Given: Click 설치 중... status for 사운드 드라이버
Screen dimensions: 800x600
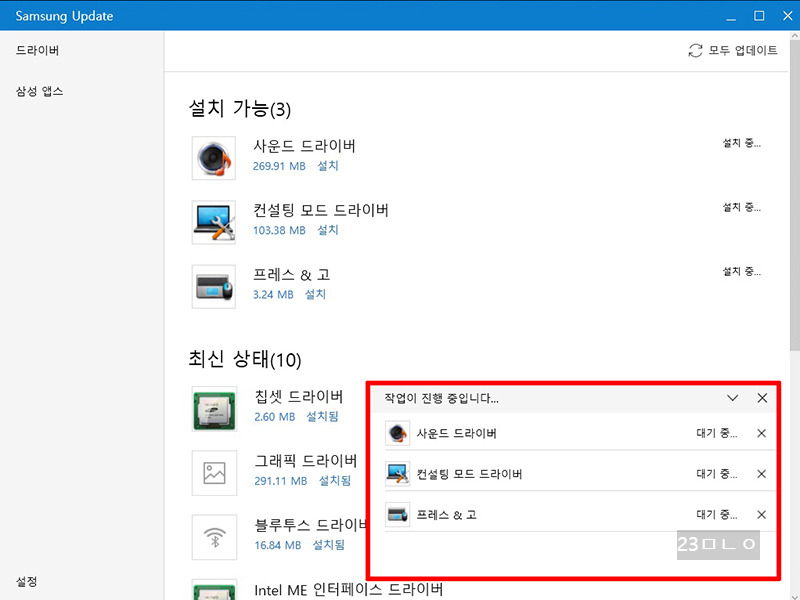Looking at the screenshot, I should 741,143.
